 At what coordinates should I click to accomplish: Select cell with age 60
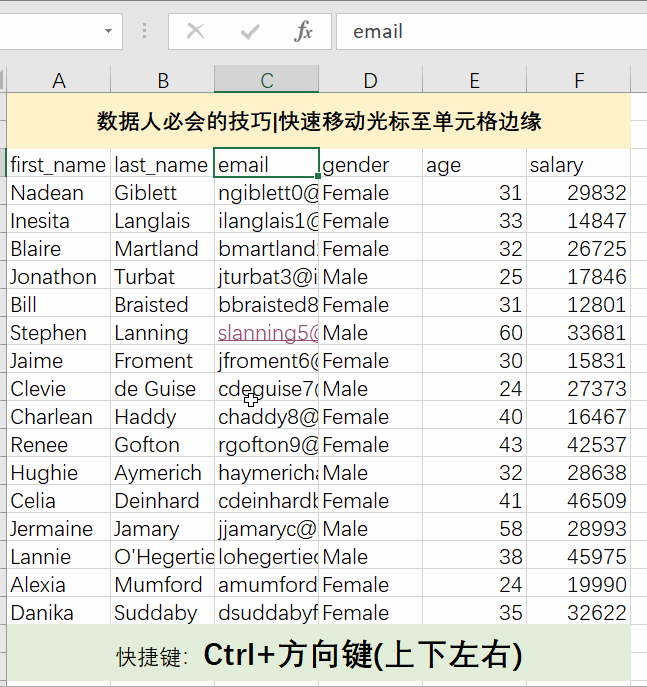click(474, 332)
